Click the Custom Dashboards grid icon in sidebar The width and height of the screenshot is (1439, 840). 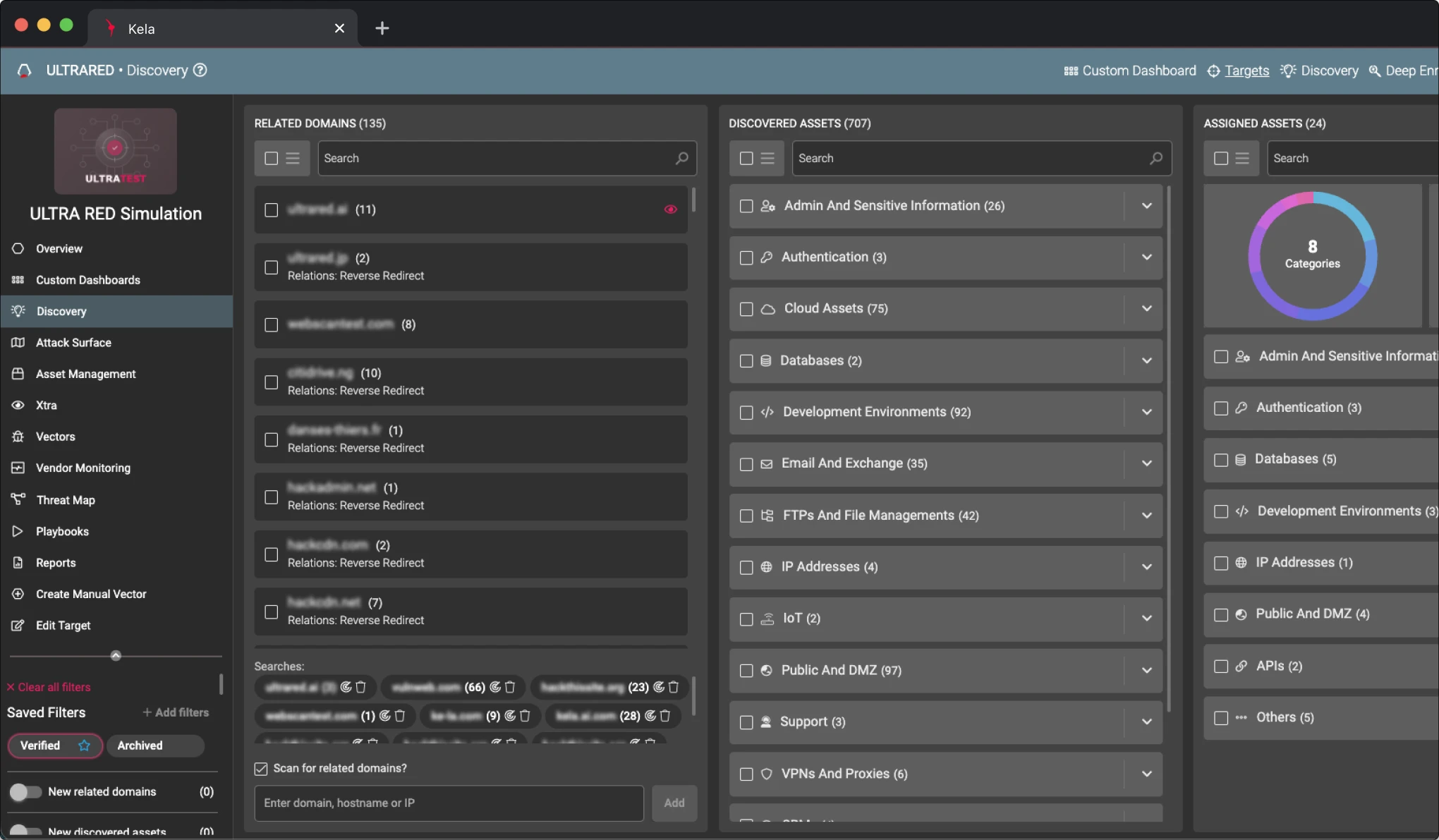18,280
